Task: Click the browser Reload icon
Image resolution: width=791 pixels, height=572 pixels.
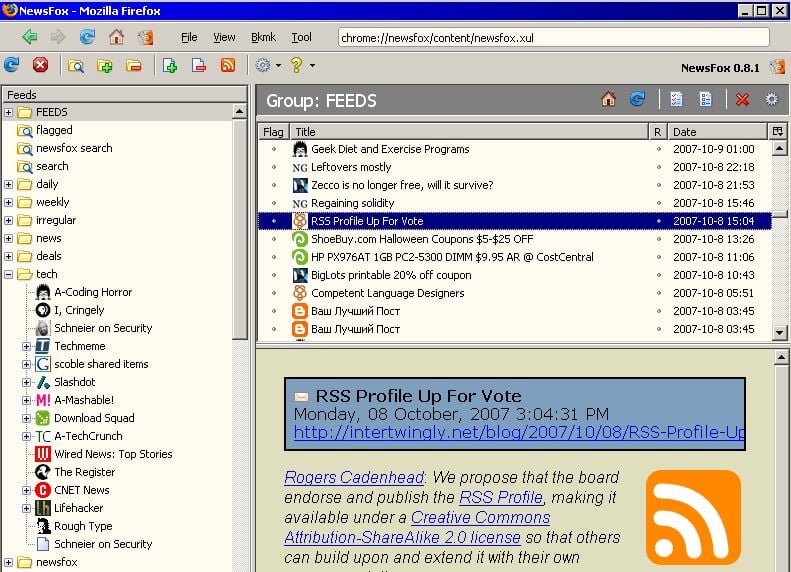Action: (x=87, y=37)
